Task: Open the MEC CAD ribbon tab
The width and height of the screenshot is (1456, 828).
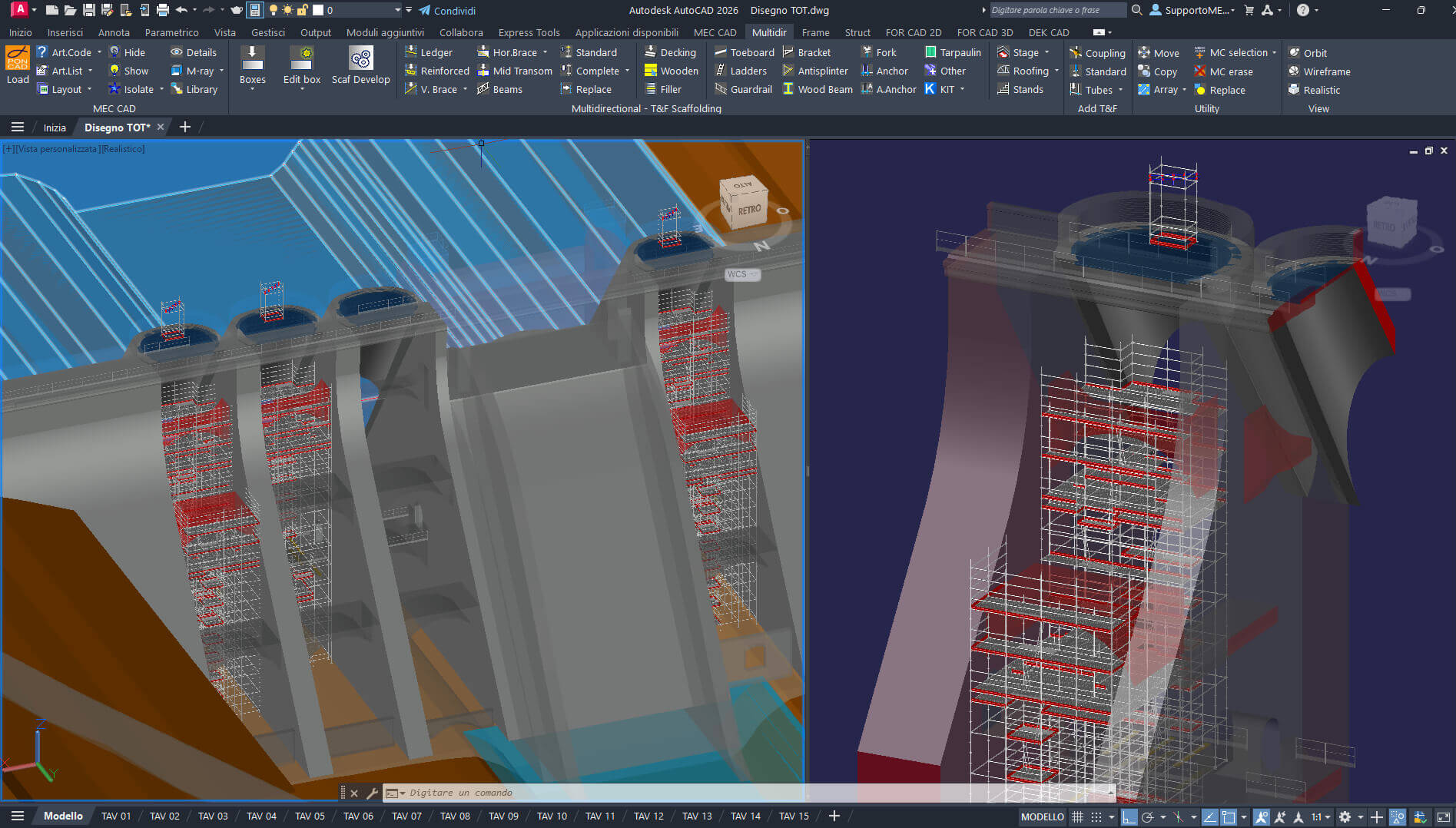Action: coord(715,32)
